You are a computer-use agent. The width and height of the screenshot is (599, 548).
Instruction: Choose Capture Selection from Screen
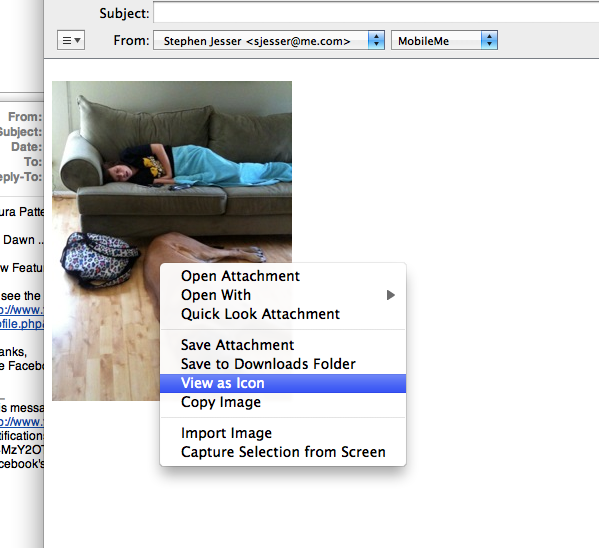[283, 452]
